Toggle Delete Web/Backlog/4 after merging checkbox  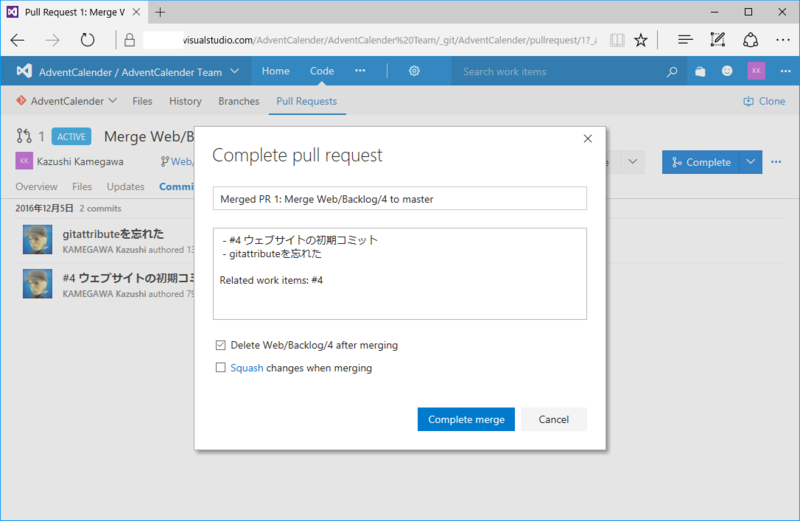click(220, 345)
